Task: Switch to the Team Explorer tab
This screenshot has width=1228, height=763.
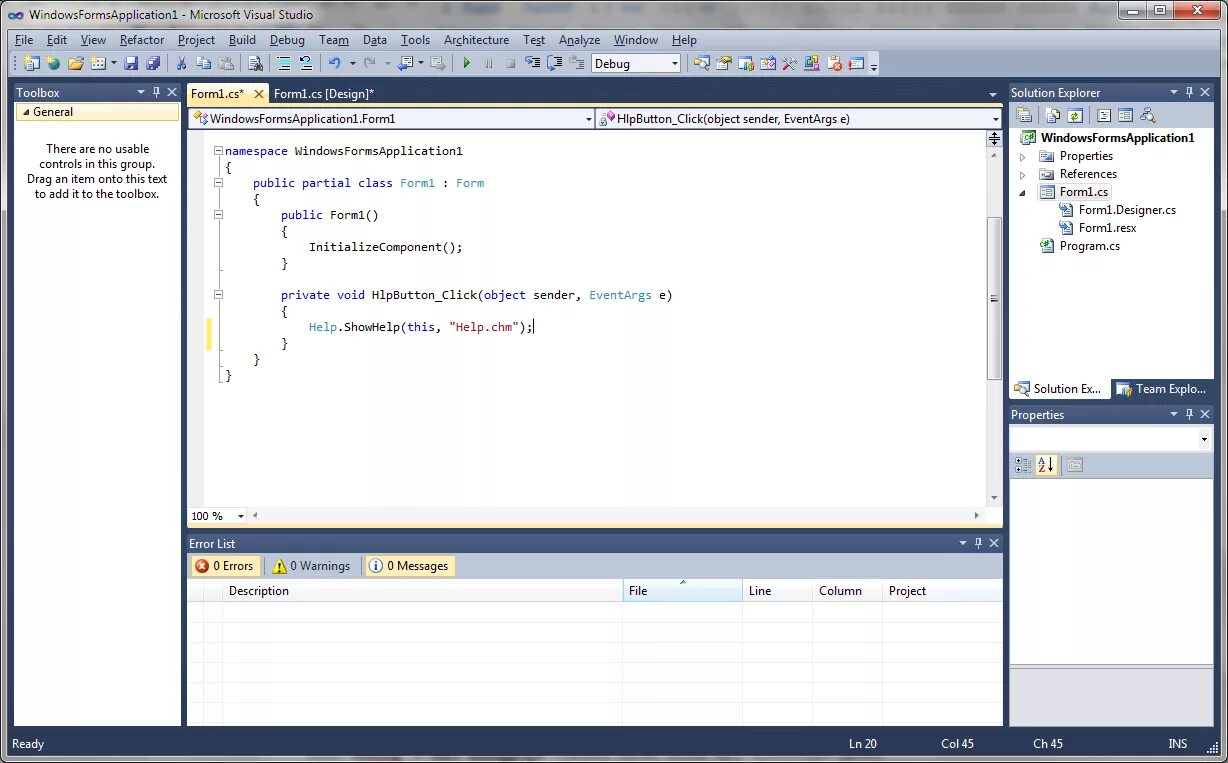Action: click(1162, 389)
